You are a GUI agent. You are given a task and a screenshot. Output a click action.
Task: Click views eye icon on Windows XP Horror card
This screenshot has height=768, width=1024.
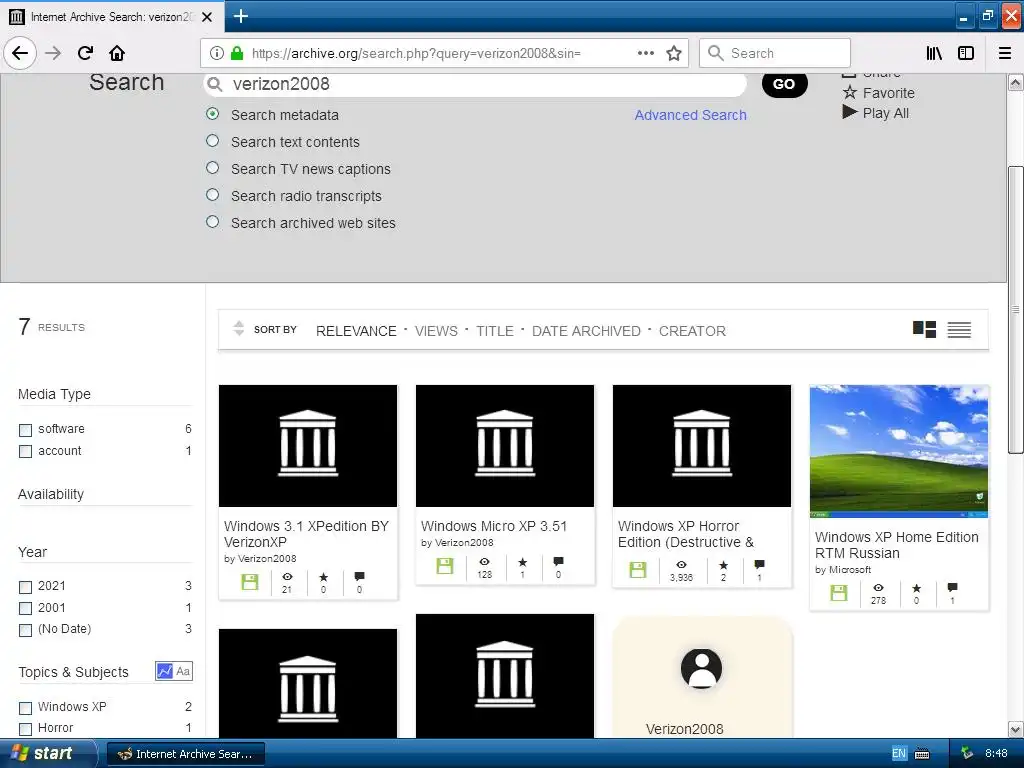pyautogui.click(x=681, y=565)
